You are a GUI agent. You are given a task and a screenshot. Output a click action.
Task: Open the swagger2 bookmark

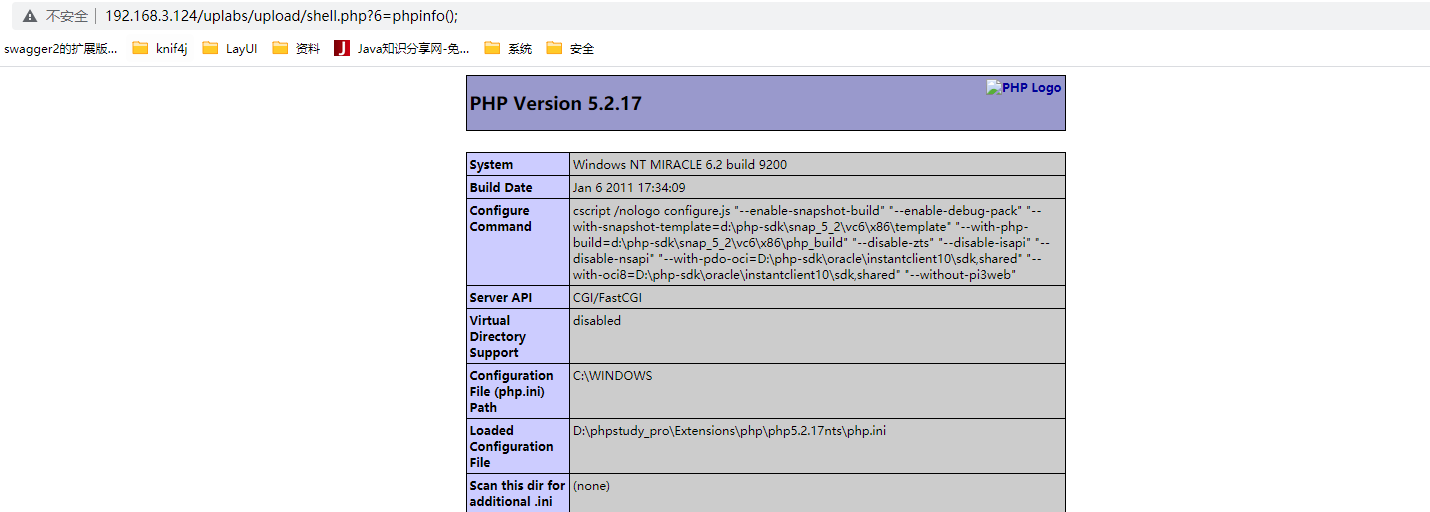click(60, 48)
